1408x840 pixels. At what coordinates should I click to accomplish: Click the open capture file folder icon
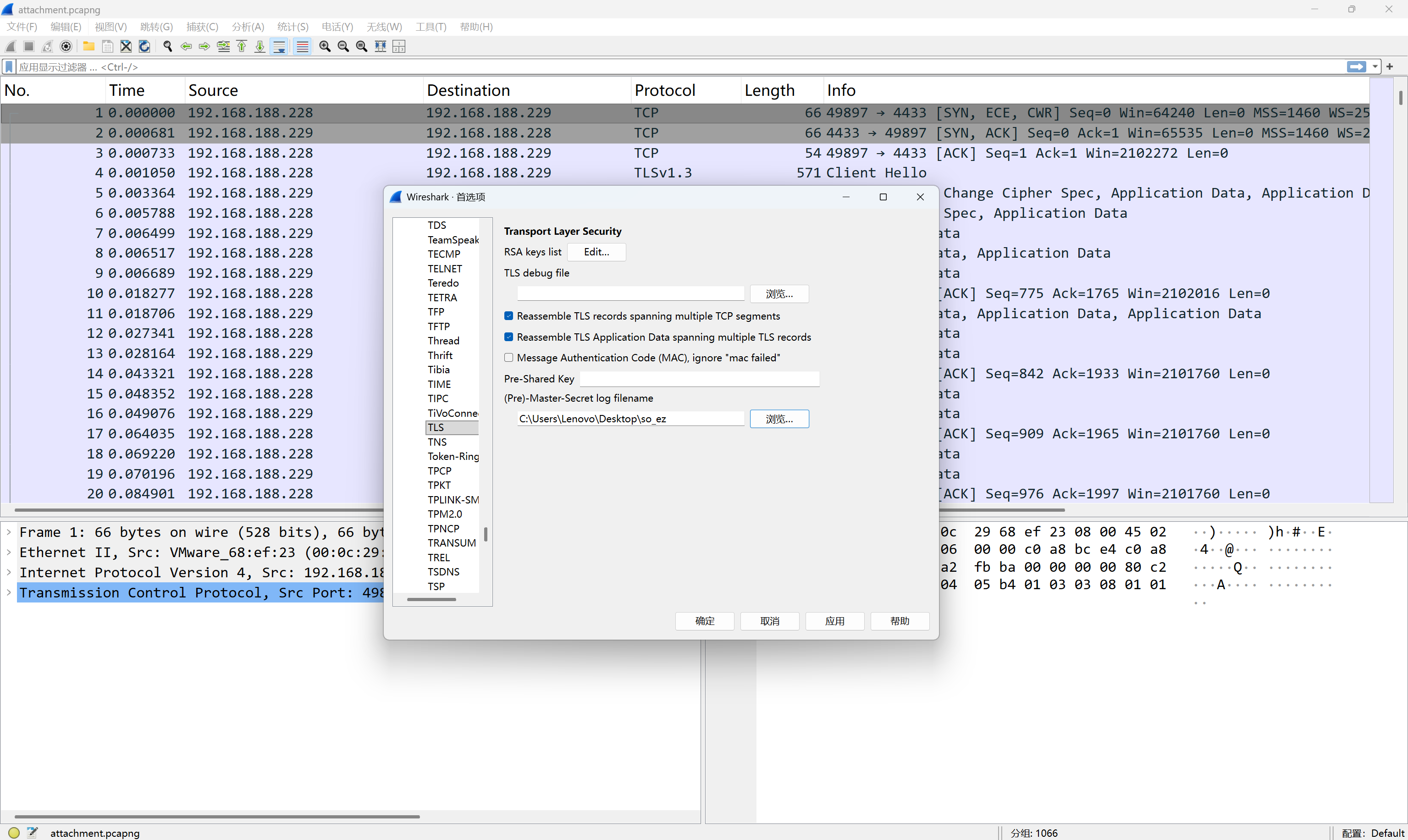point(89,46)
